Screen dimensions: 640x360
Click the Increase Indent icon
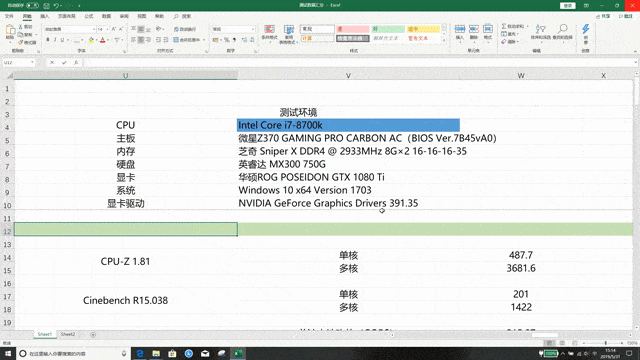(x=166, y=40)
